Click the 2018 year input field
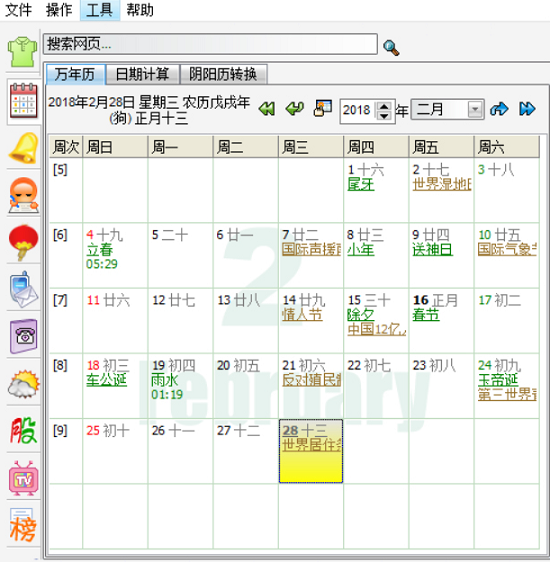This screenshot has width=550, height=562. 357,110
